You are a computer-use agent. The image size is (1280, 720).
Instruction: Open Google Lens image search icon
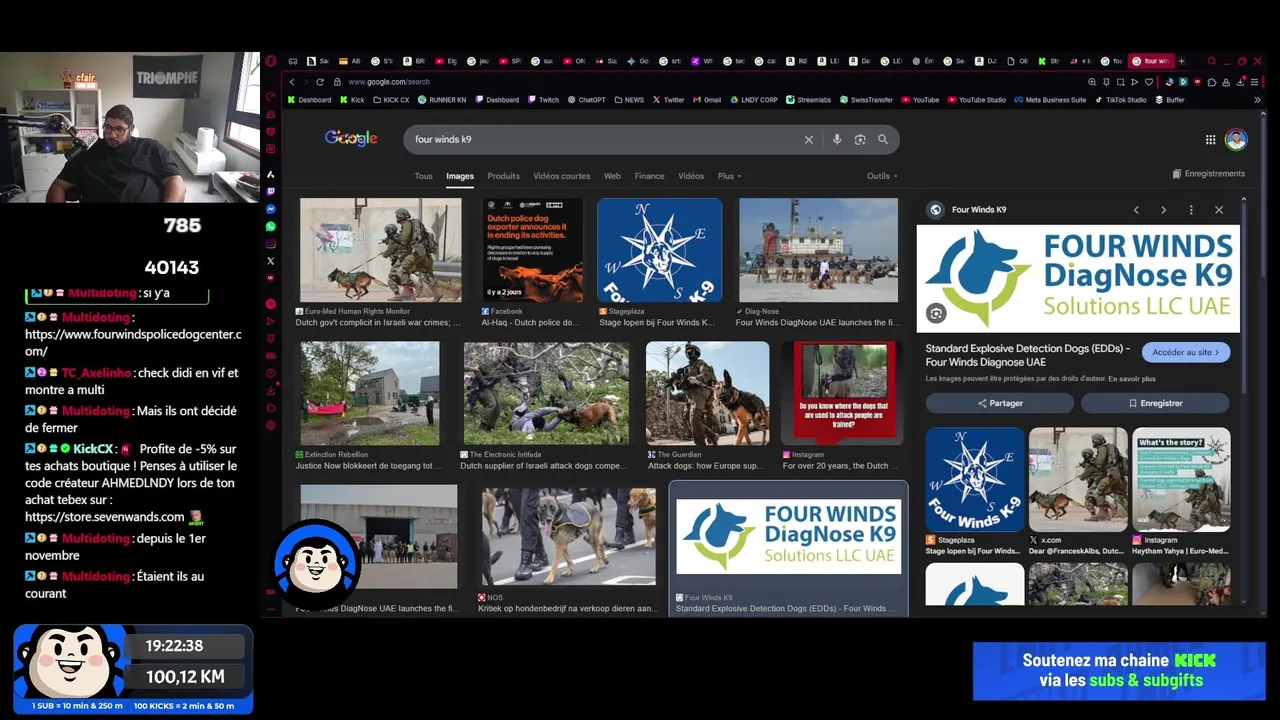coord(860,140)
